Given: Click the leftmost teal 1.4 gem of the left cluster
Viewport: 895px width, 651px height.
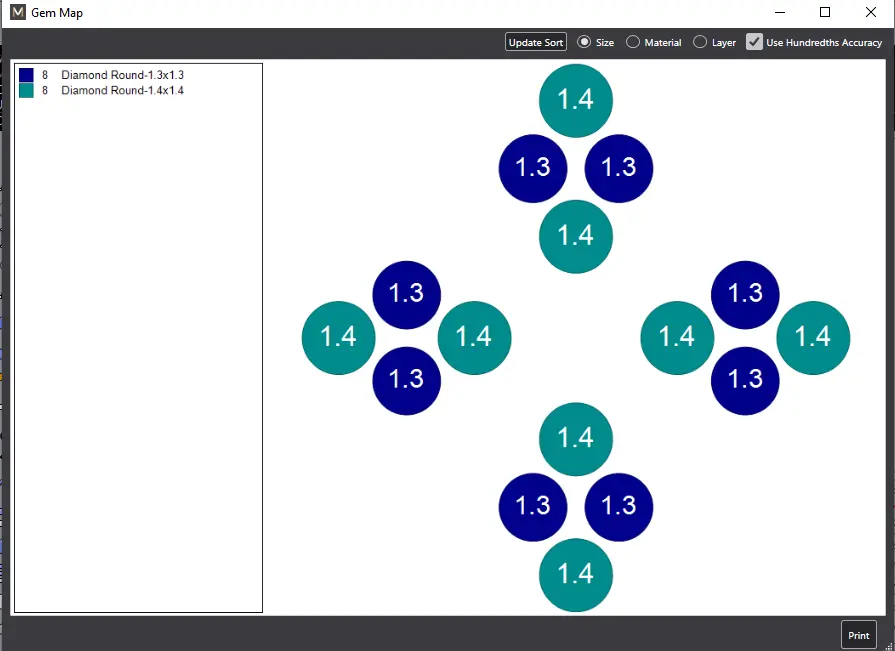Looking at the screenshot, I should pyautogui.click(x=339, y=338).
